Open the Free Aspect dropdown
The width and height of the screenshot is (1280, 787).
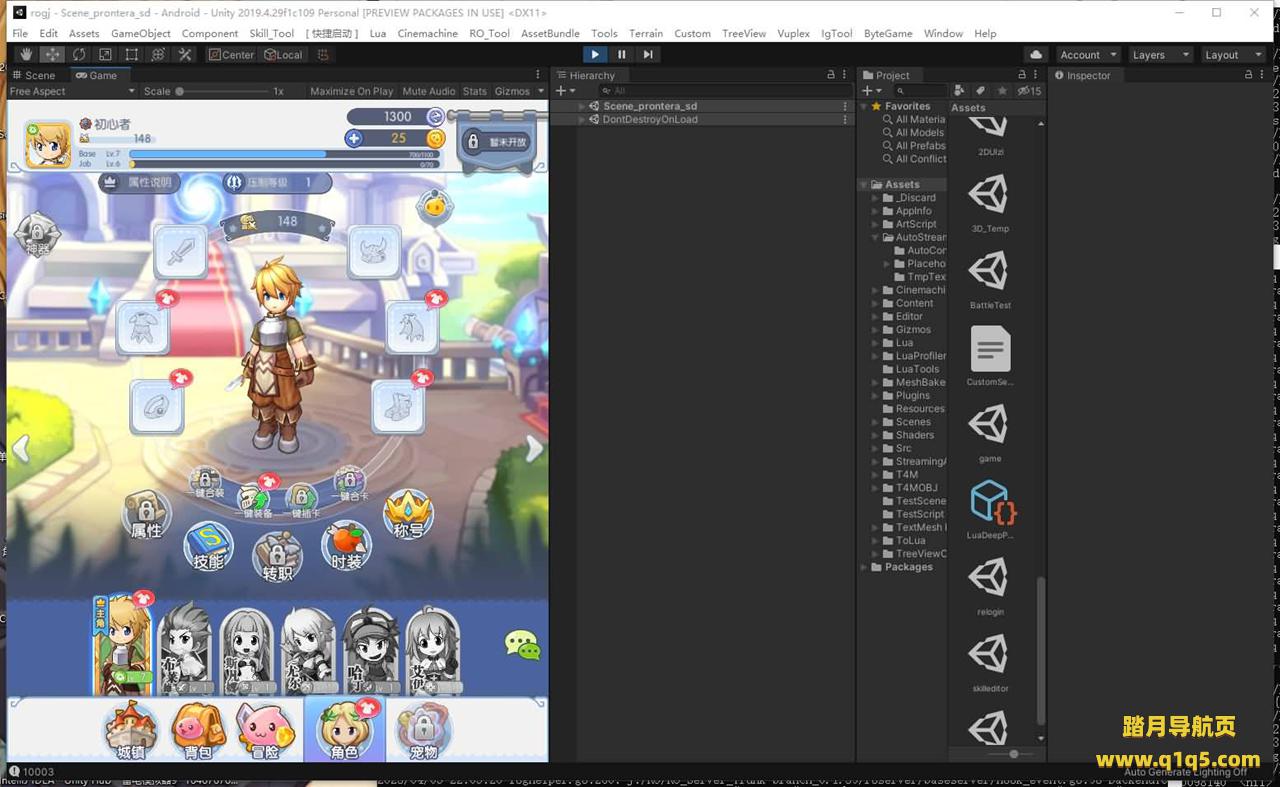point(70,91)
